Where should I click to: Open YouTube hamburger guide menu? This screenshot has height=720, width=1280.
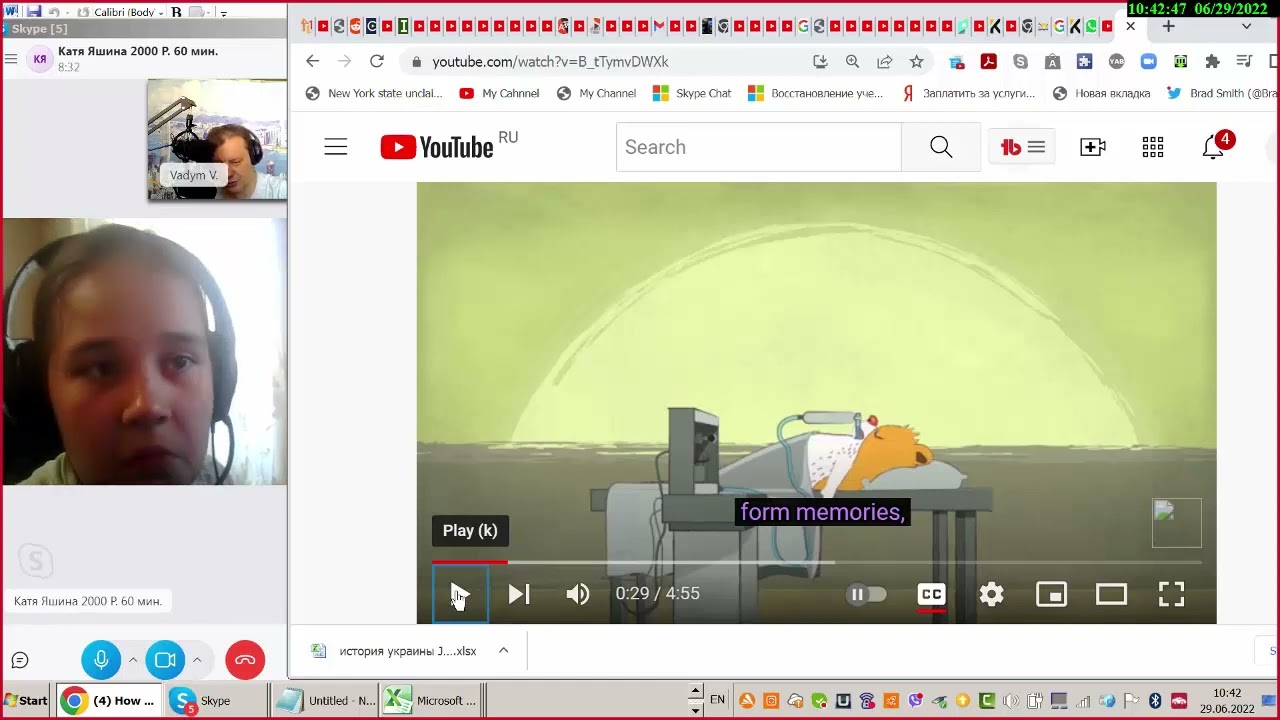pos(336,147)
